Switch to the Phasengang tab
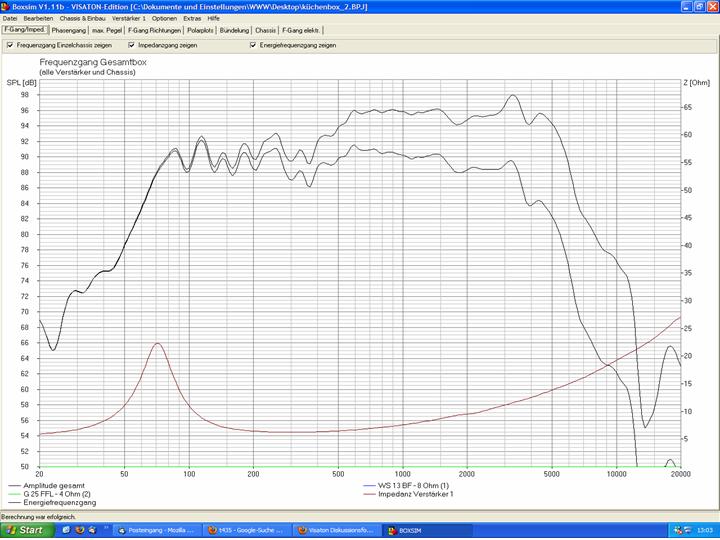The height and width of the screenshot is (540, 720). click(69, 30)
